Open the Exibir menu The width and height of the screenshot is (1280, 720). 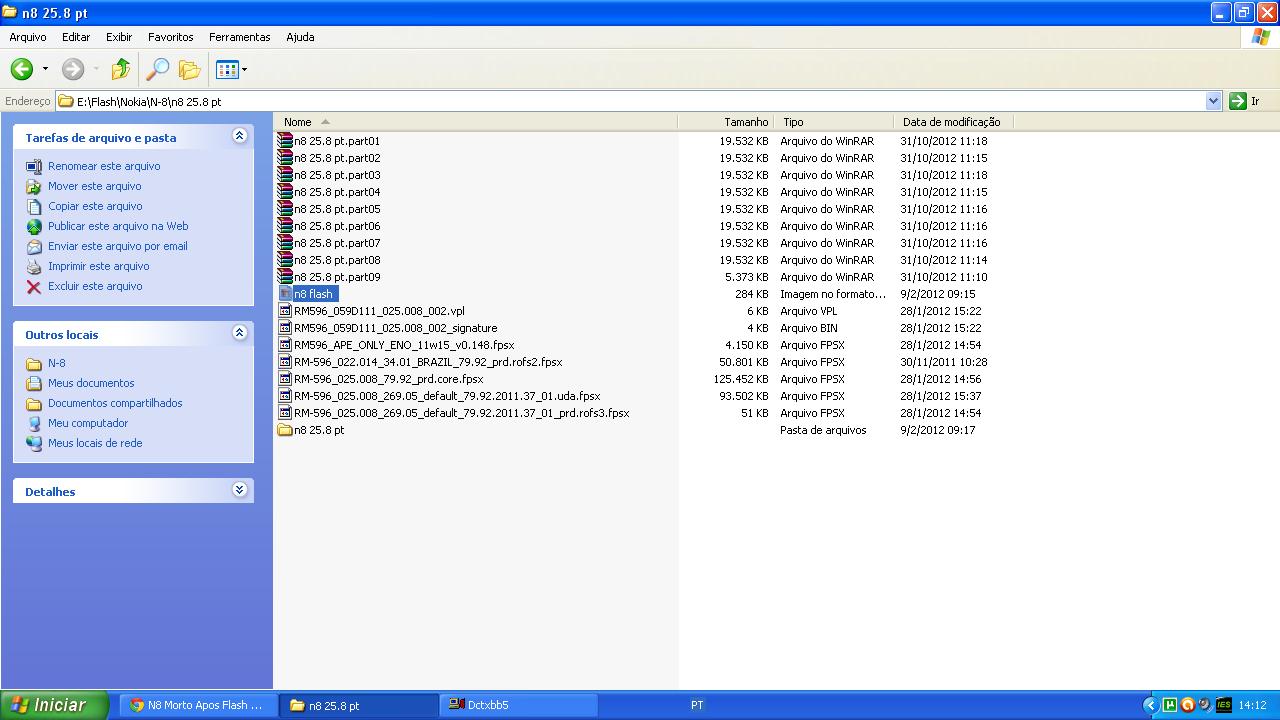(x=119, y=37)
